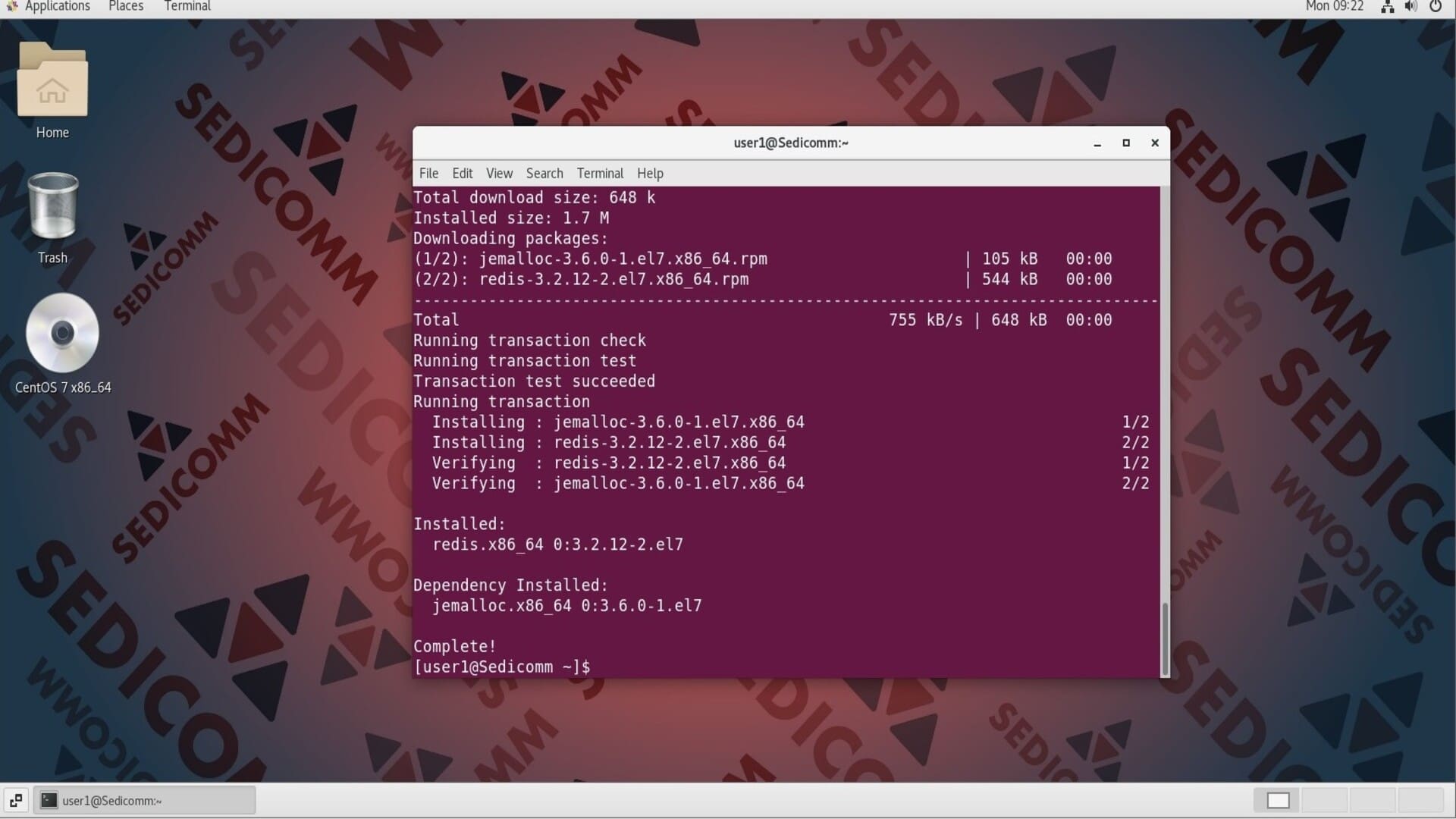Select the first workspace in switcher

tap(1278, 800)
